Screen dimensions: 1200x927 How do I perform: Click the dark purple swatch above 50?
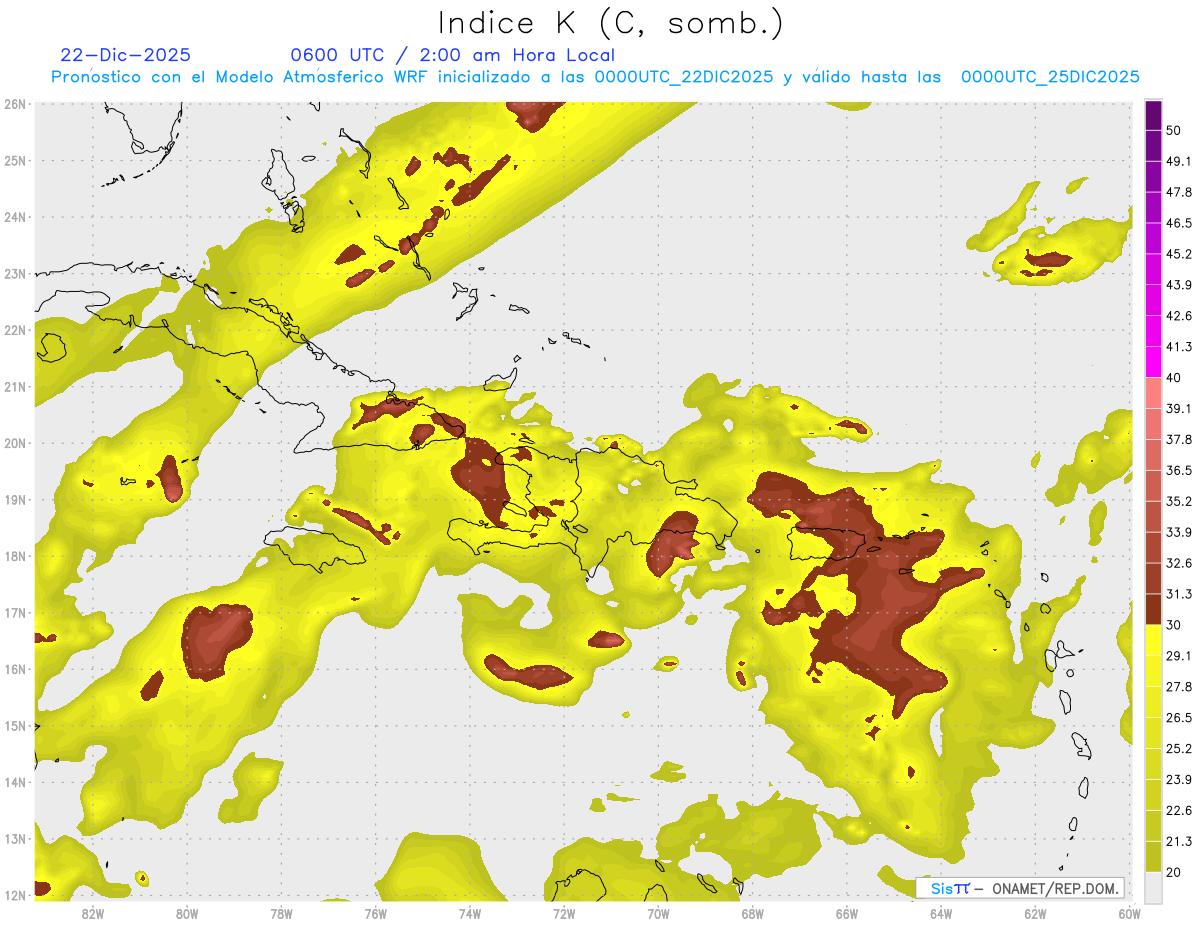[x=1153, y=115]
